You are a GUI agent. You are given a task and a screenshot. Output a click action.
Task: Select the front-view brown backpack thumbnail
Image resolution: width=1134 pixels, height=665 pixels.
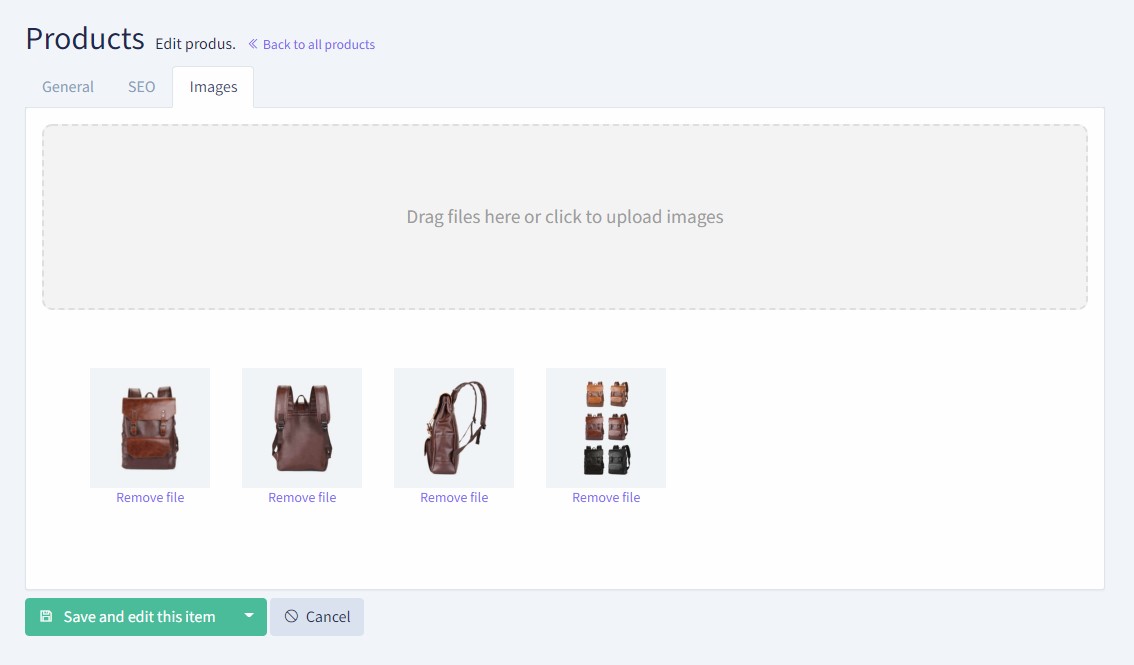(149, 427)
